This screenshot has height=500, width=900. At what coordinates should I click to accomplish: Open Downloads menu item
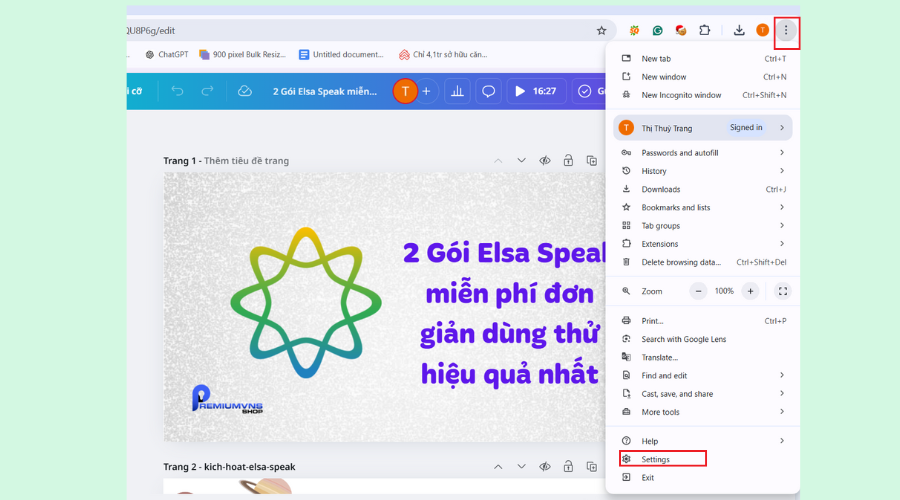(703, 189)
